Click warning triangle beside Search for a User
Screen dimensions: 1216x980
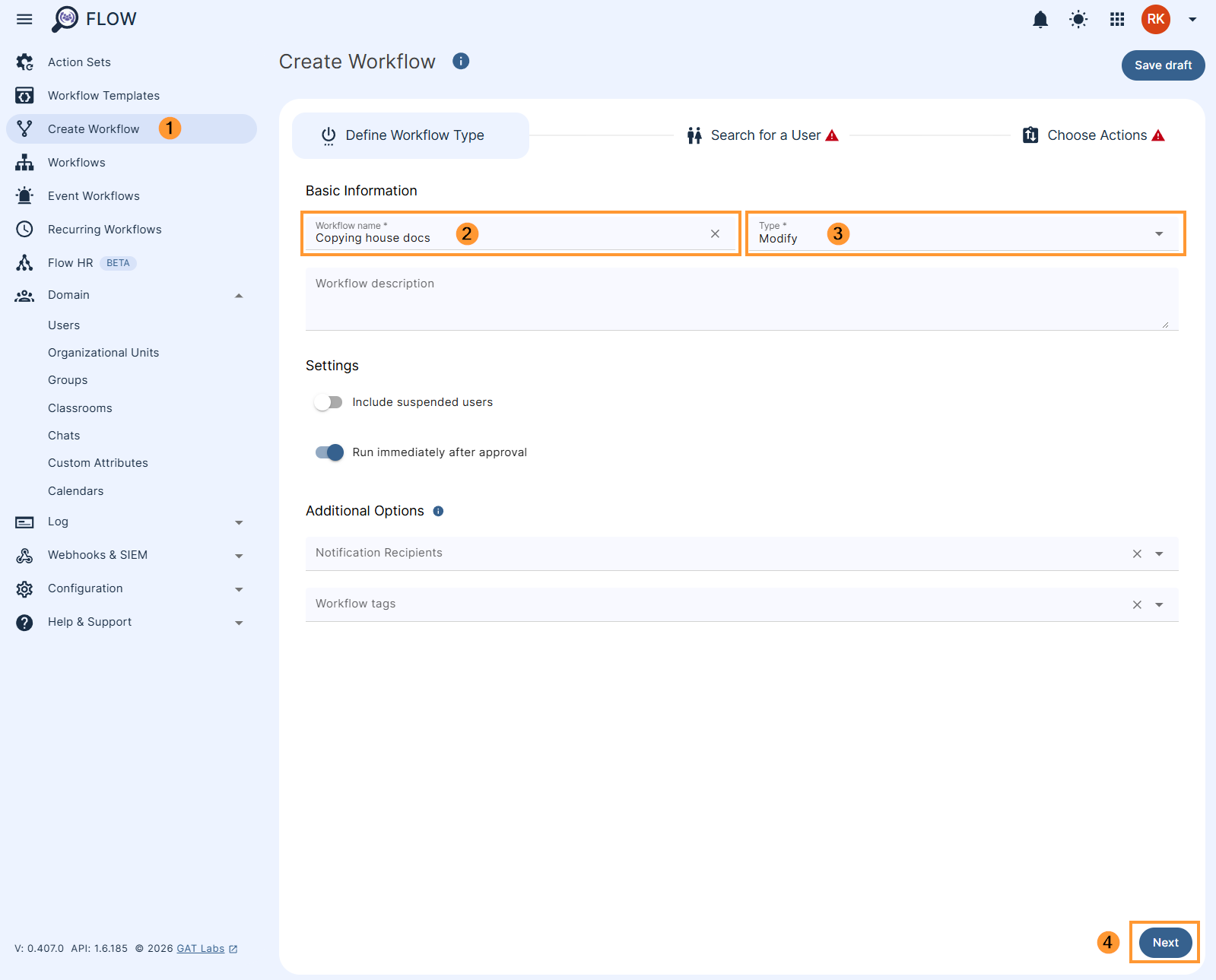coord(832,136)
